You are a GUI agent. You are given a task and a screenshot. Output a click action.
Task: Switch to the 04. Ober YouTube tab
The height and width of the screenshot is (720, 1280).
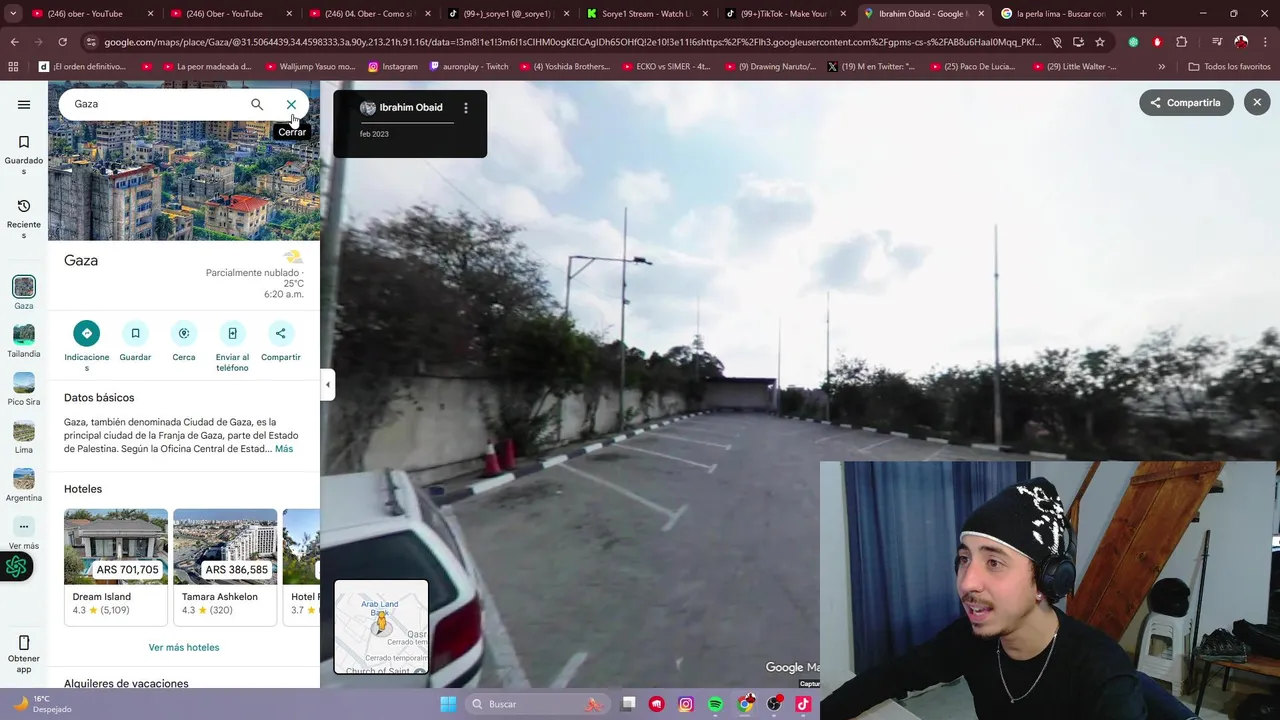pos(369,14)
